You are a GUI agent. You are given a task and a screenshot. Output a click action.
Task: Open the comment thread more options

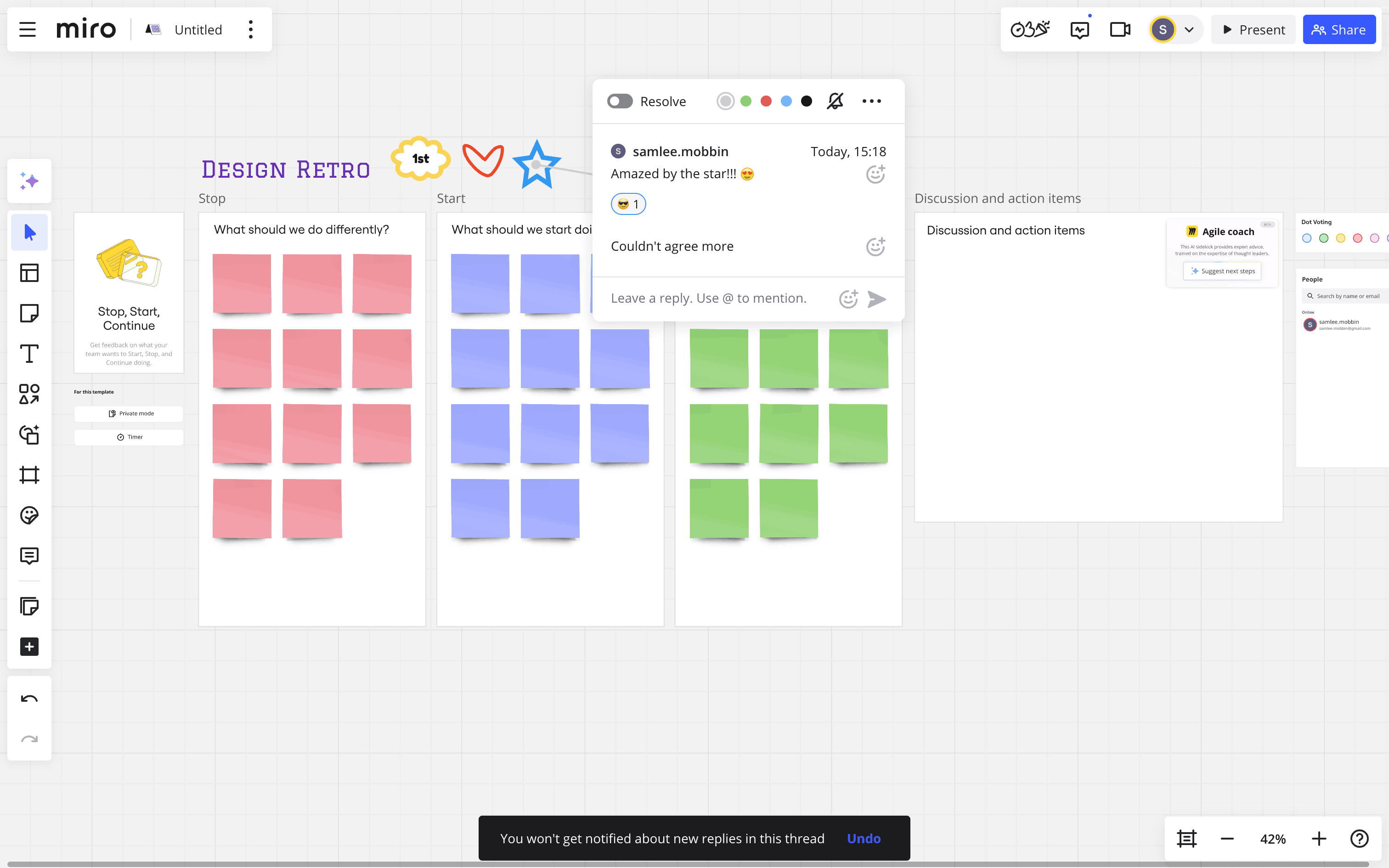point(871,101)
